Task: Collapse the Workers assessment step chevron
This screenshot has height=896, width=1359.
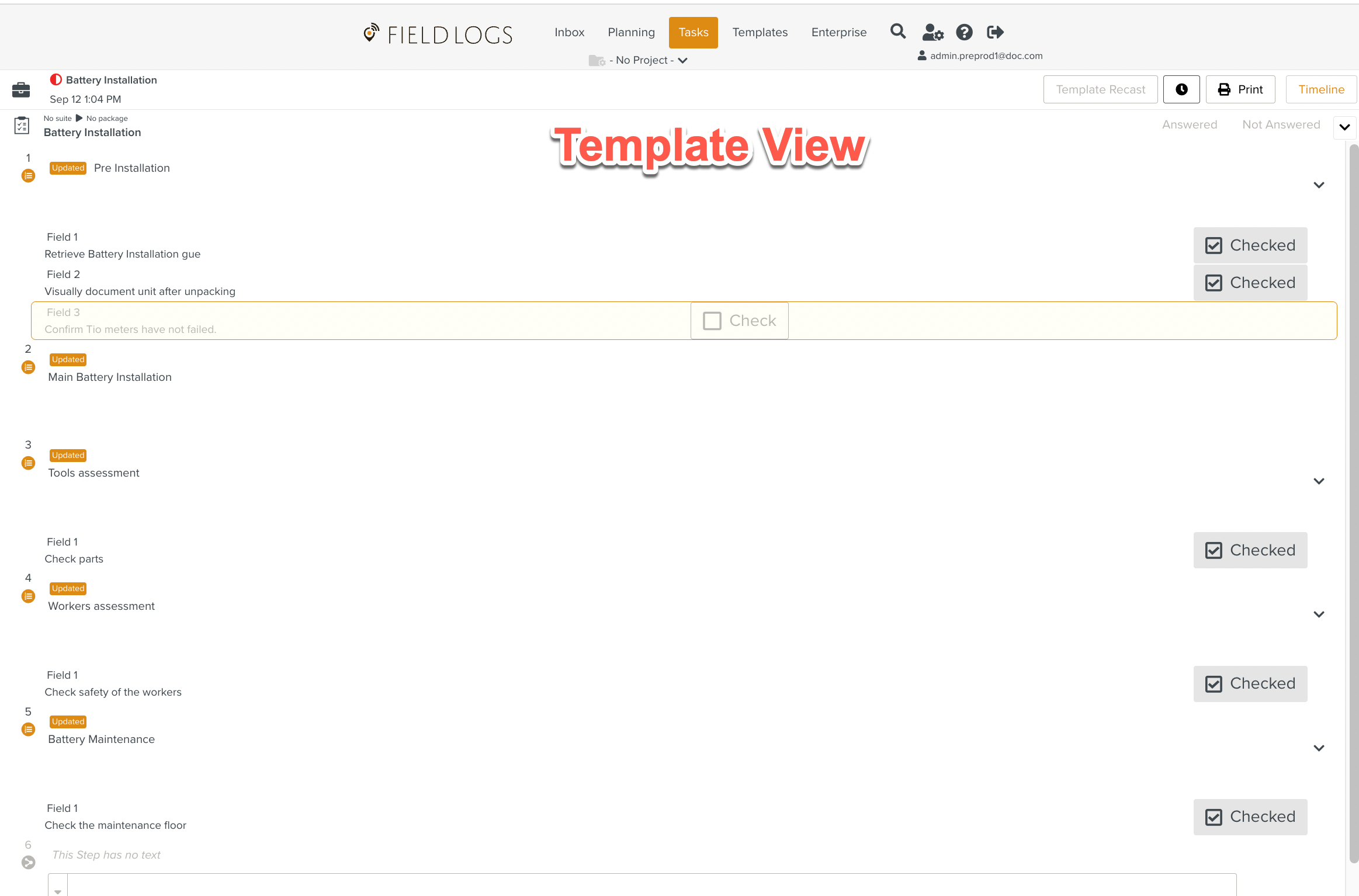Action: (x=1319, y=614)
